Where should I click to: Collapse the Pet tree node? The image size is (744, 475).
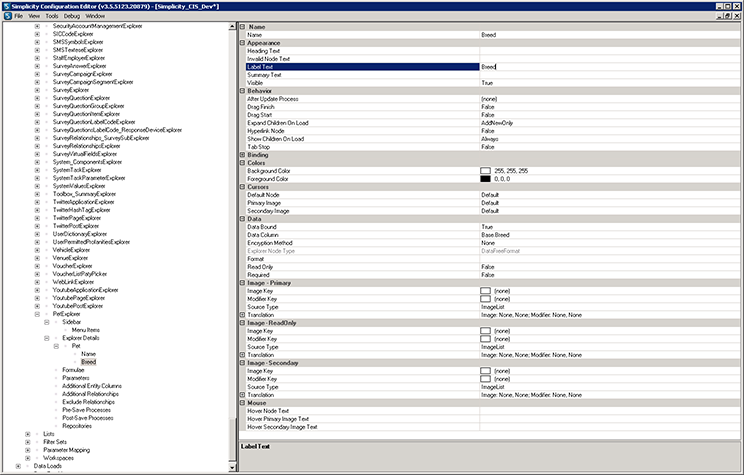(x=56, y=346)
